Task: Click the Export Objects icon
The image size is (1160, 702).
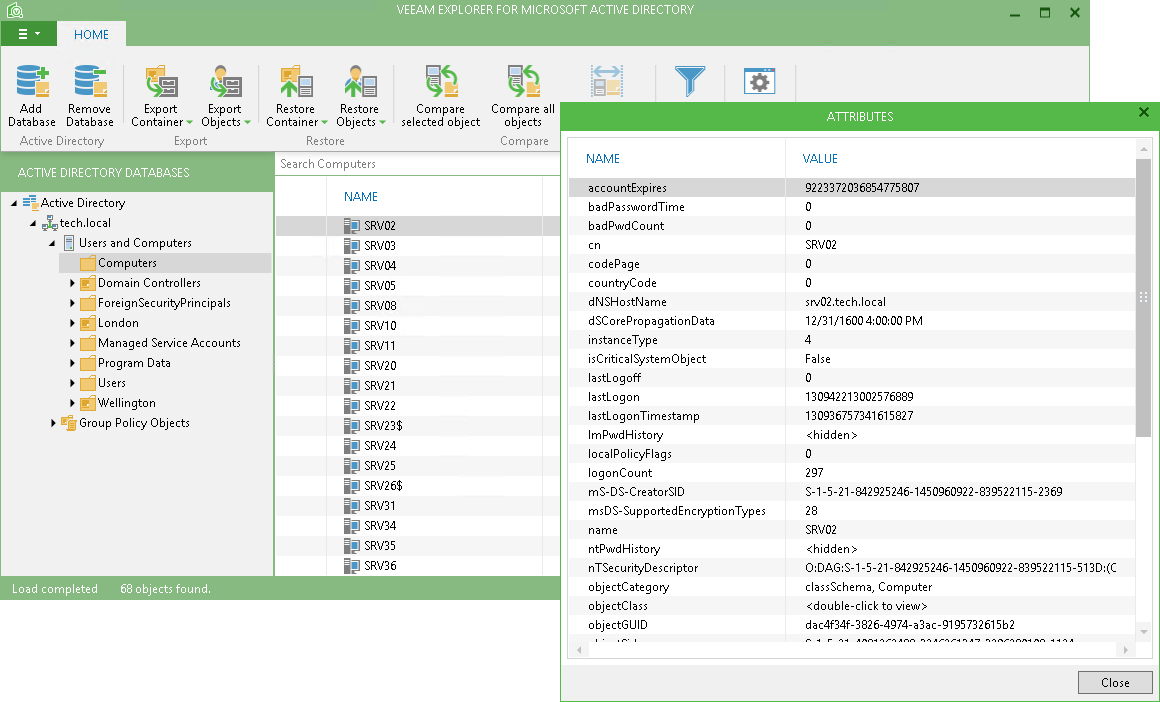Action: click(x=225, y=81)
